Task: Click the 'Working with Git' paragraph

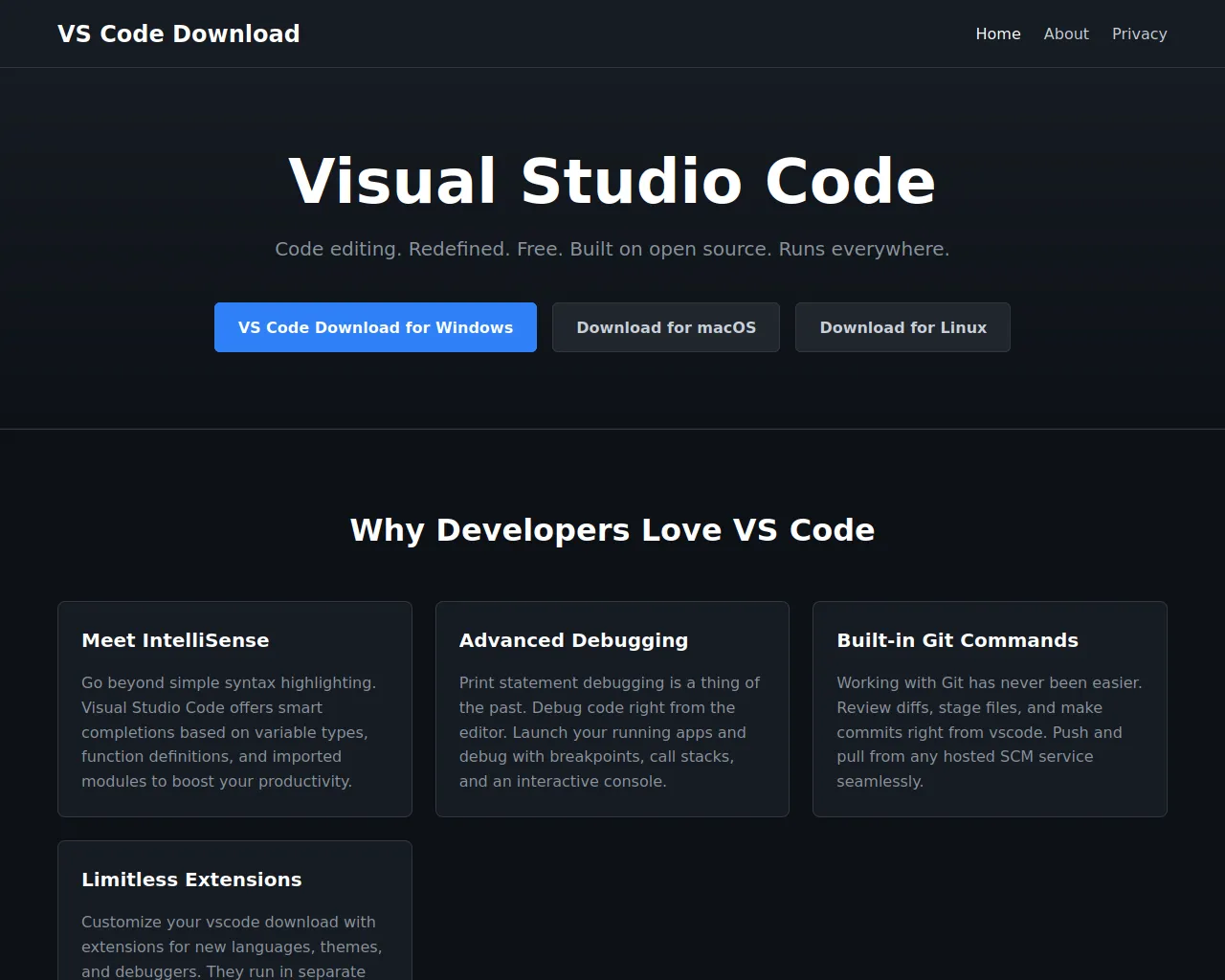Action: pyautogui.click(x=990, y=732)
